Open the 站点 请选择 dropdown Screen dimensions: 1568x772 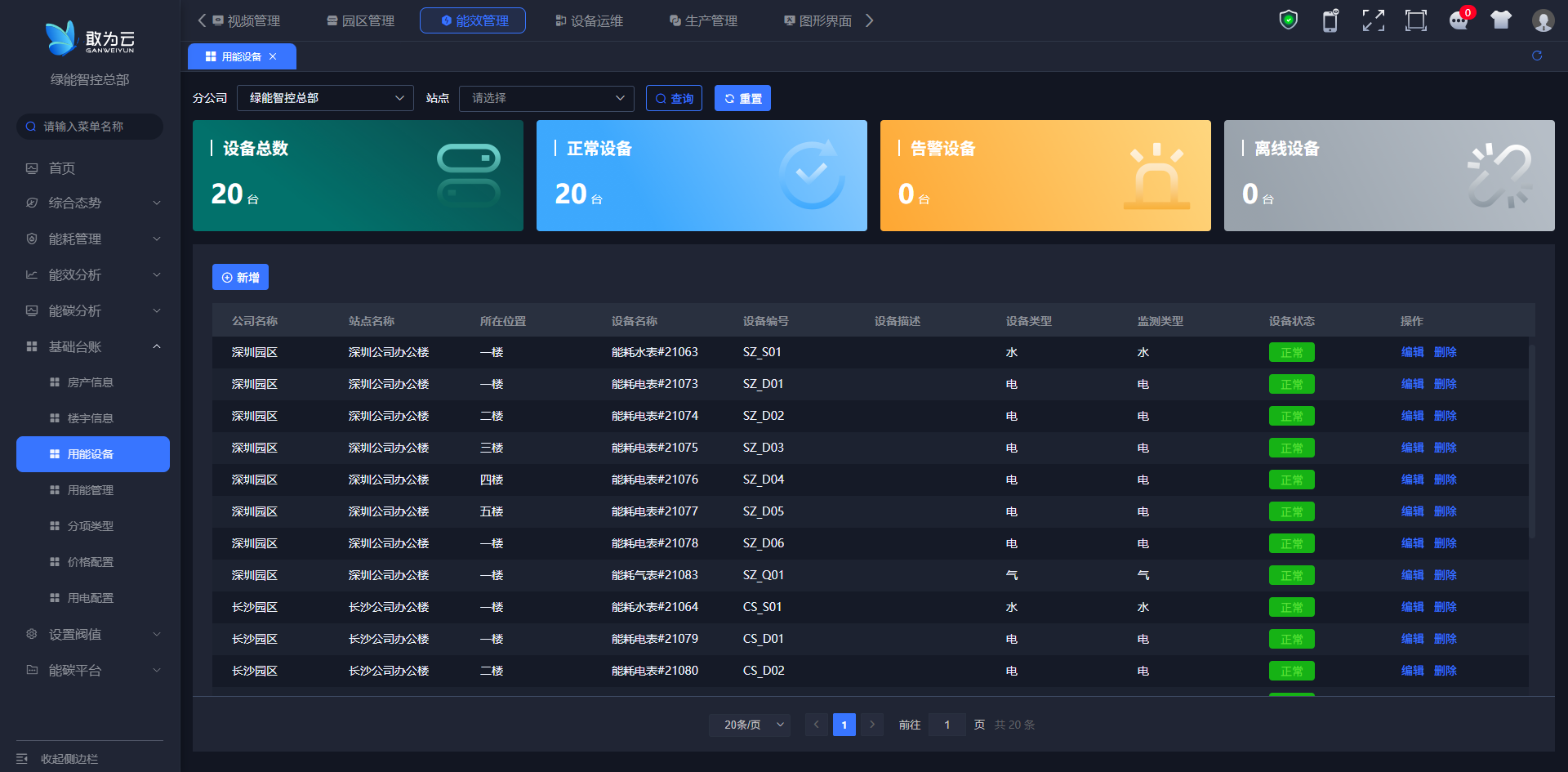click(546, 98)
